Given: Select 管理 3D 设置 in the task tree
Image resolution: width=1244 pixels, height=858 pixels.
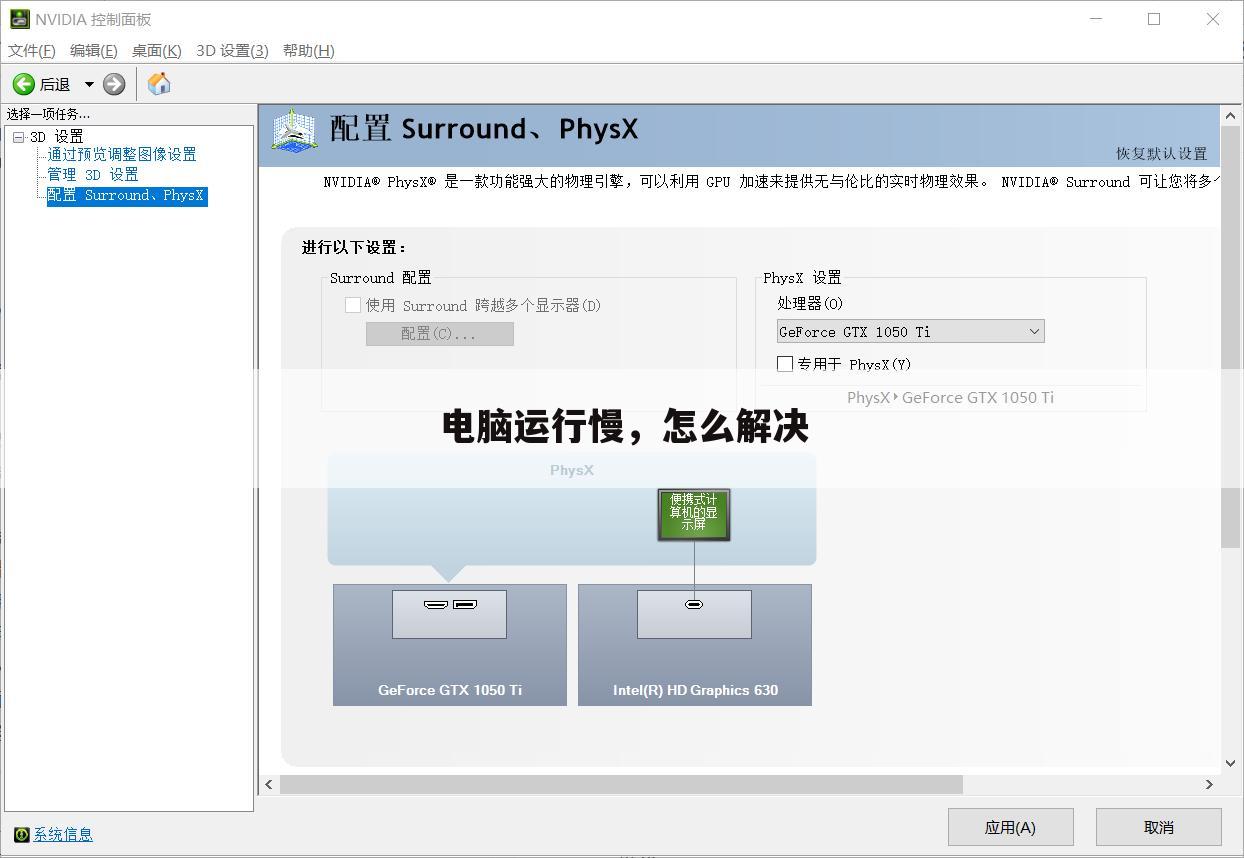Looking at the screenshot, I should point(93,174).
